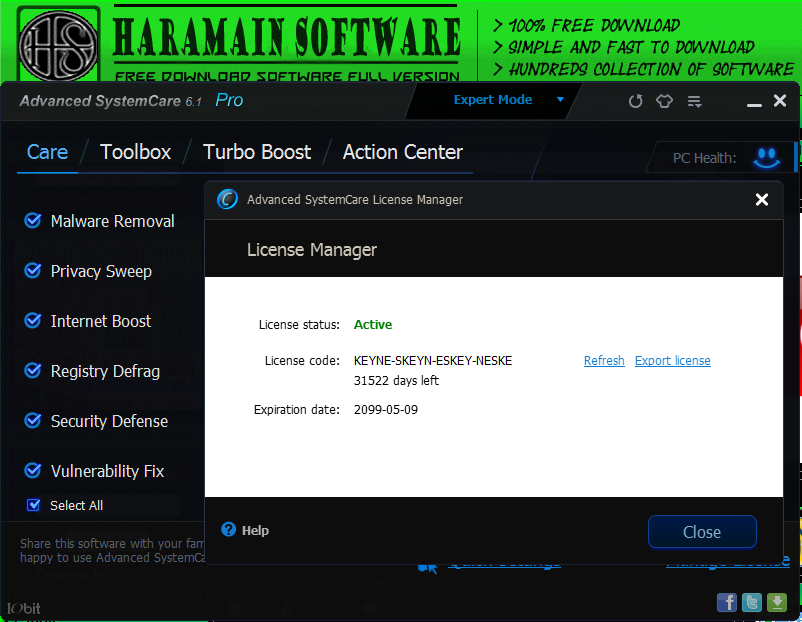Viewport: 802px width, 622px height.
Task: Open the skin (shirt) icon
Action: [664, 101]
